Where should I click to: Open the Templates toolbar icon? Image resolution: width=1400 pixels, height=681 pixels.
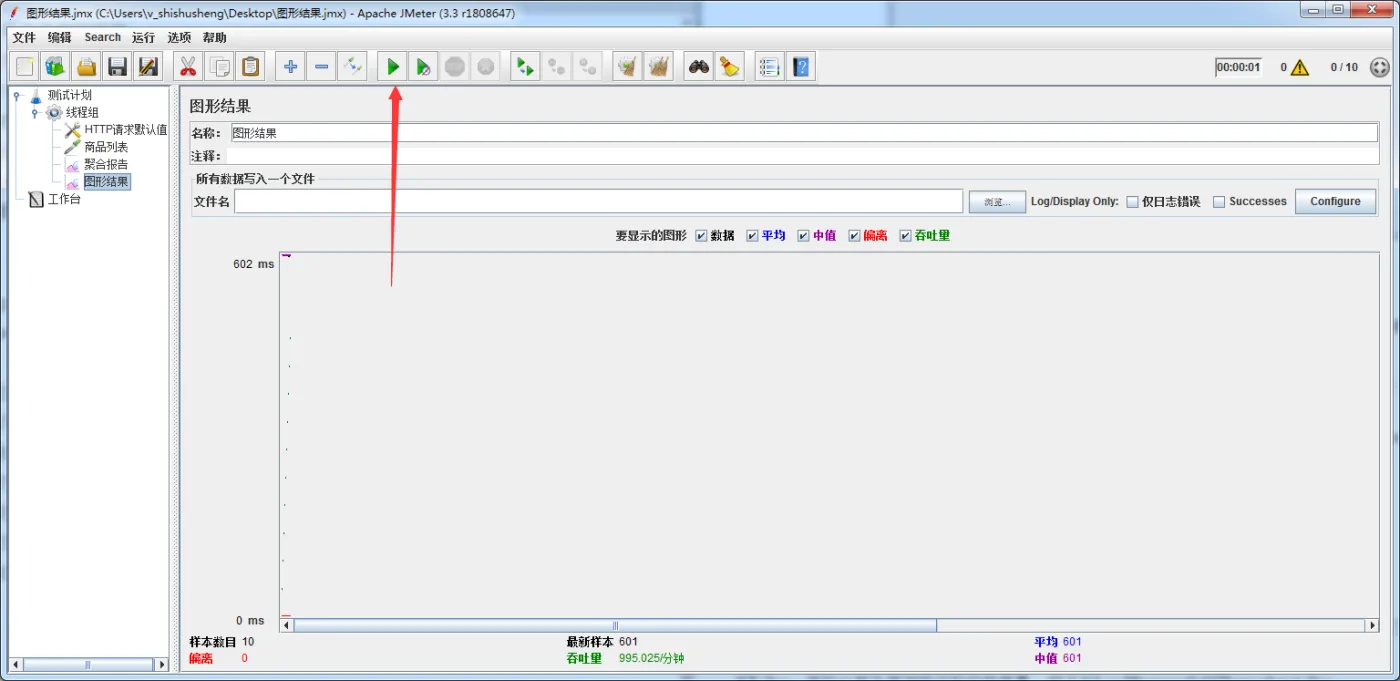pos(55,67)
